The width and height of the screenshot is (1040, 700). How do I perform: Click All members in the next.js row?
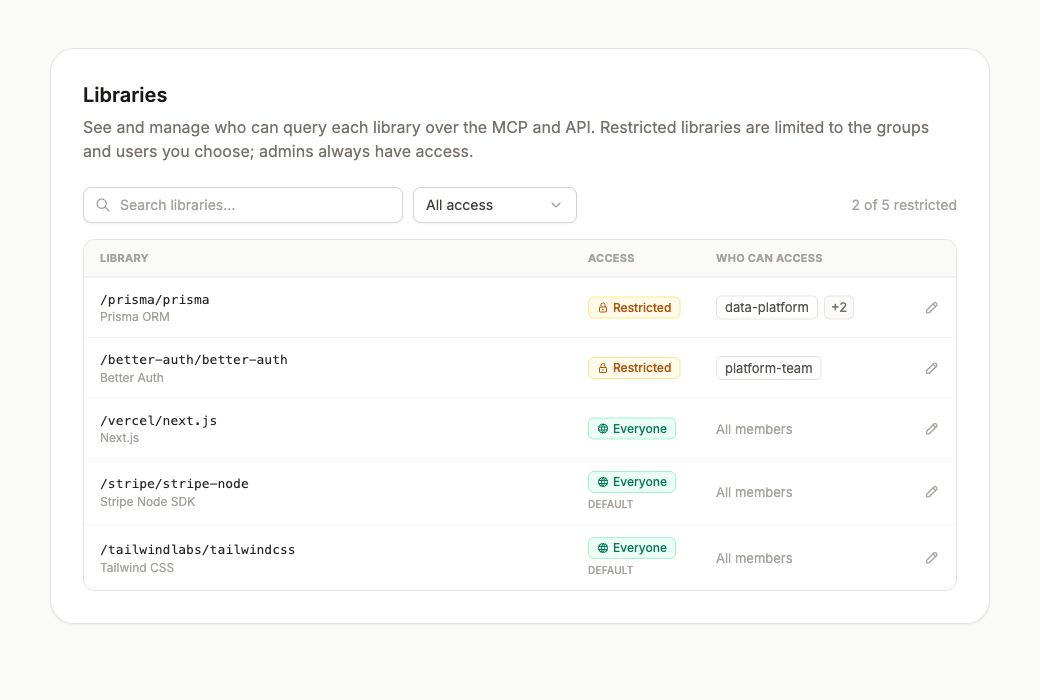click(754, 429)
